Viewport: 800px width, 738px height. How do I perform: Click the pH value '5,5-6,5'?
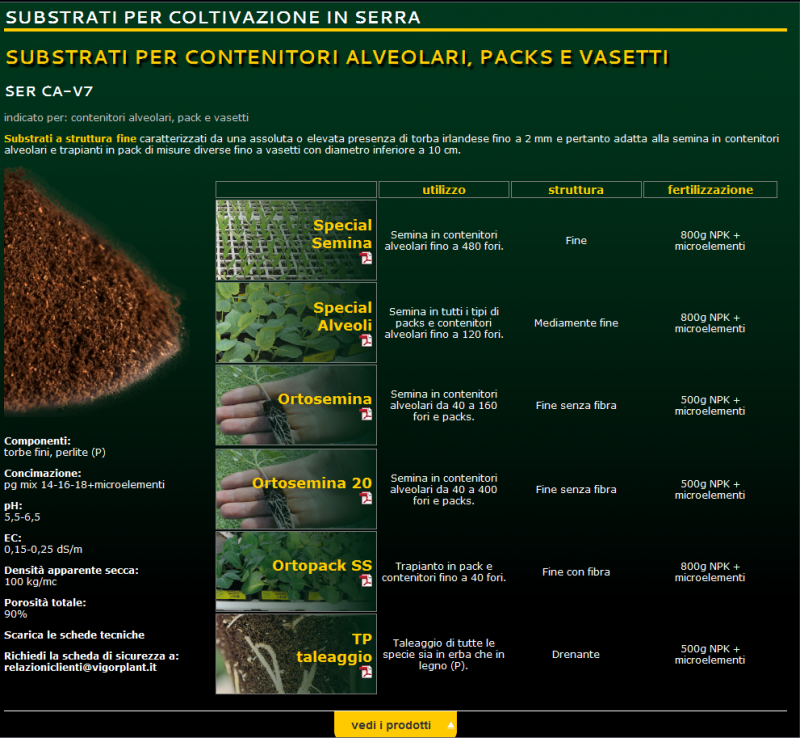tap(22, 516)
